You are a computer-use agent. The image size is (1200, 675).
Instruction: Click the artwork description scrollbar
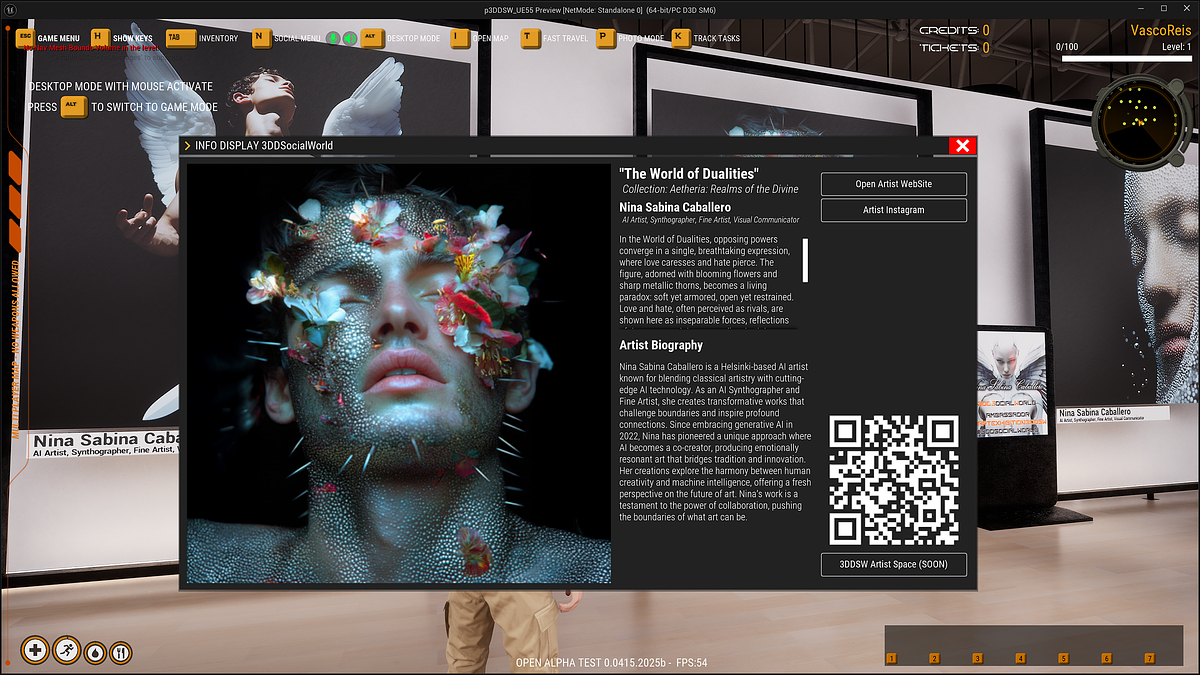point(805,260)
